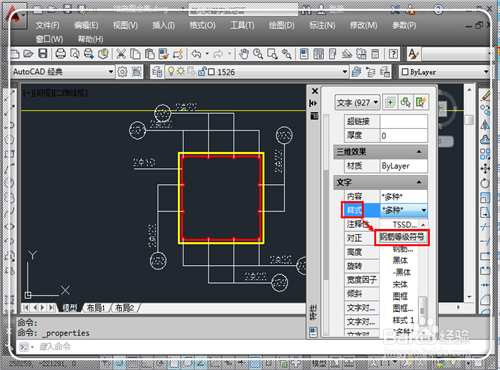Select the Array tool on Modify toolbar
The height and width of the screenshot is (370, 500).
point(485,154)
